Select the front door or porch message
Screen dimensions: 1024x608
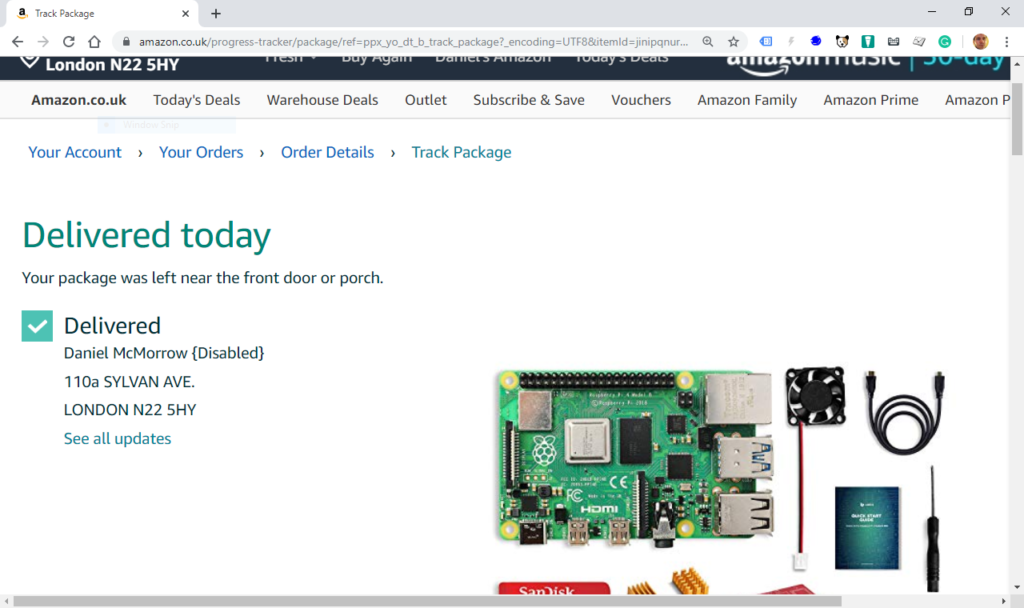[x=202, y=278]
